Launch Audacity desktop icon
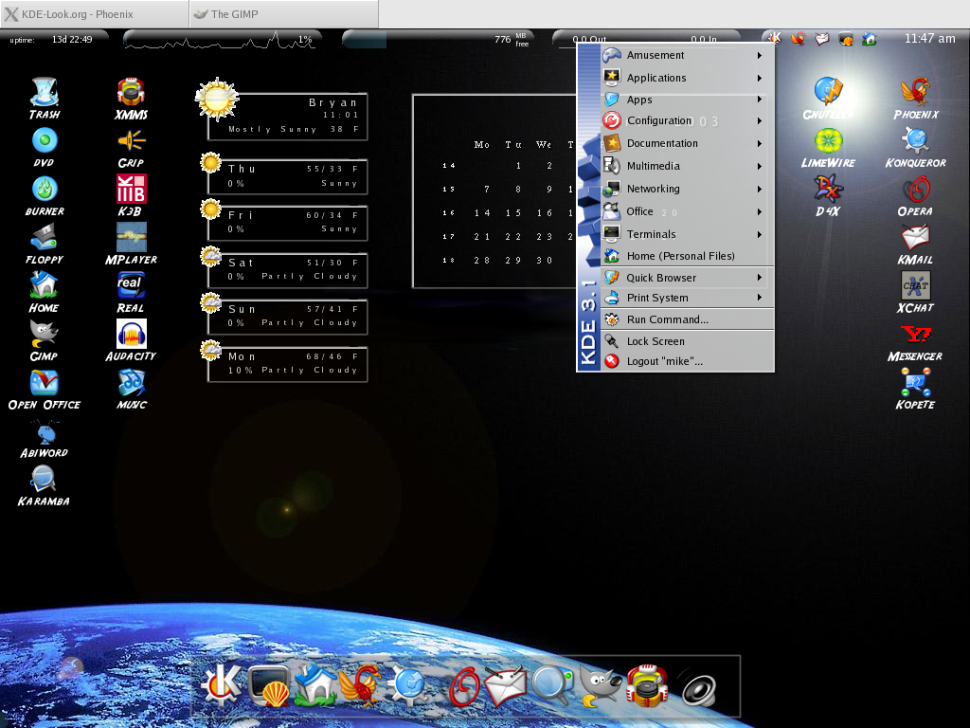Viewport: 970px width, 728px height. 131,340
